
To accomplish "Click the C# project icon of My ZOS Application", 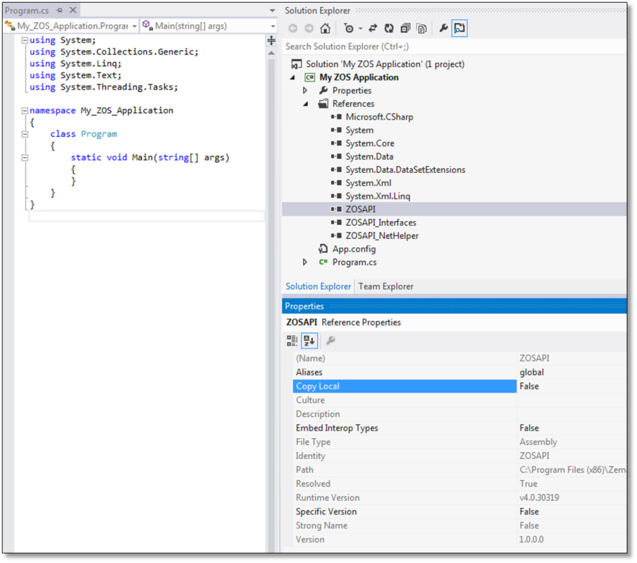I will [310, 77].
